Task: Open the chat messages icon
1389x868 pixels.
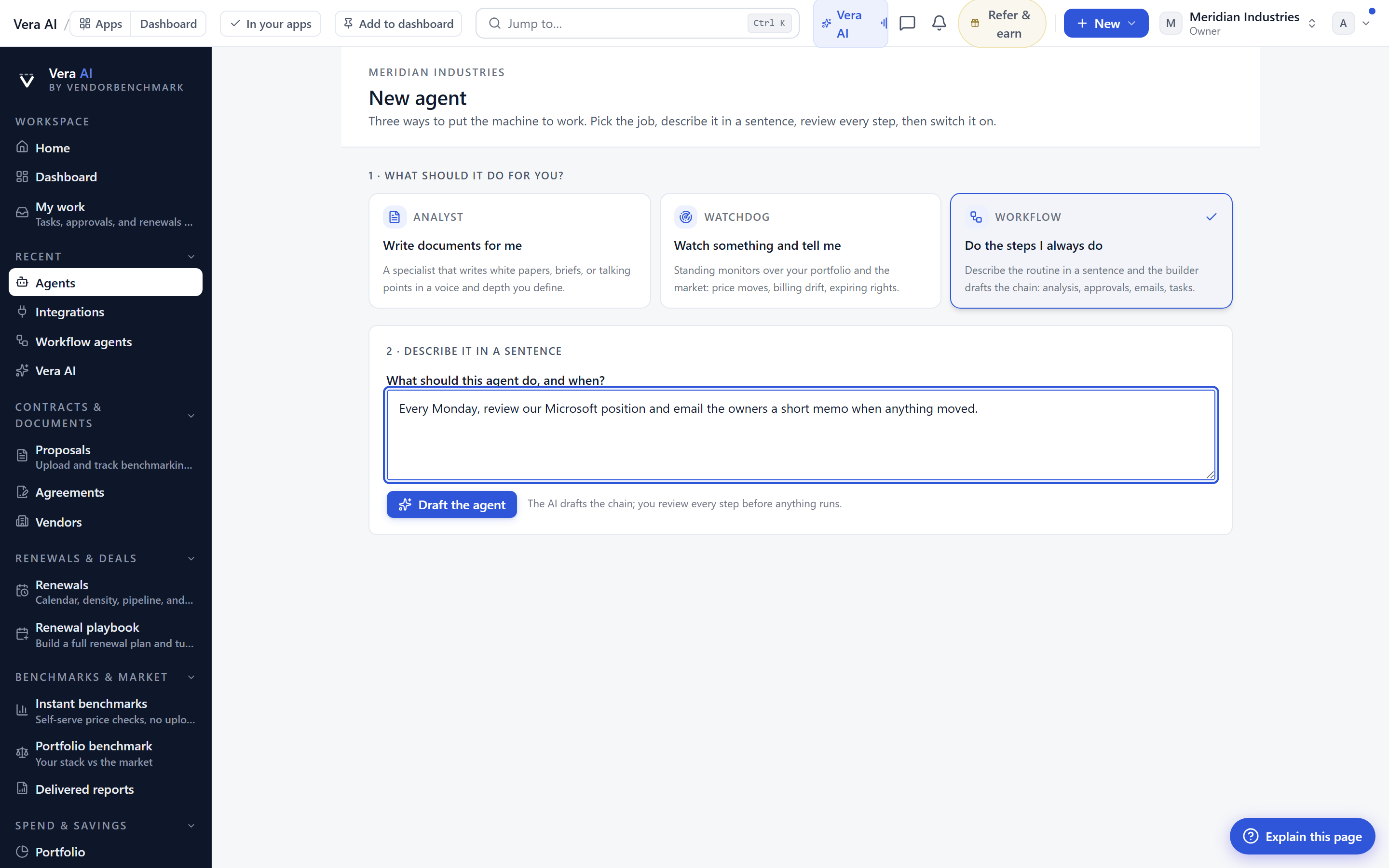Action: pyautogui.click(x=907, y=24)
